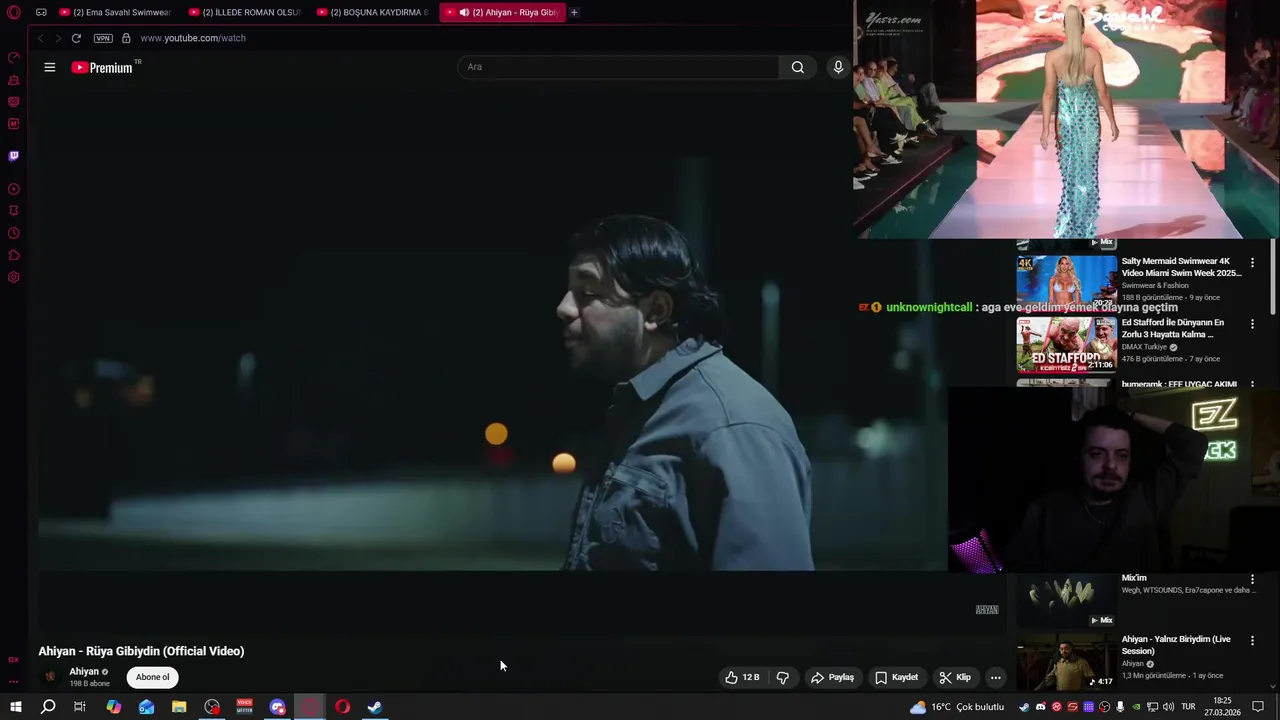Save video with Kaydet button
The height and width of the screenshot is (720, 1280).
[897, 677]
